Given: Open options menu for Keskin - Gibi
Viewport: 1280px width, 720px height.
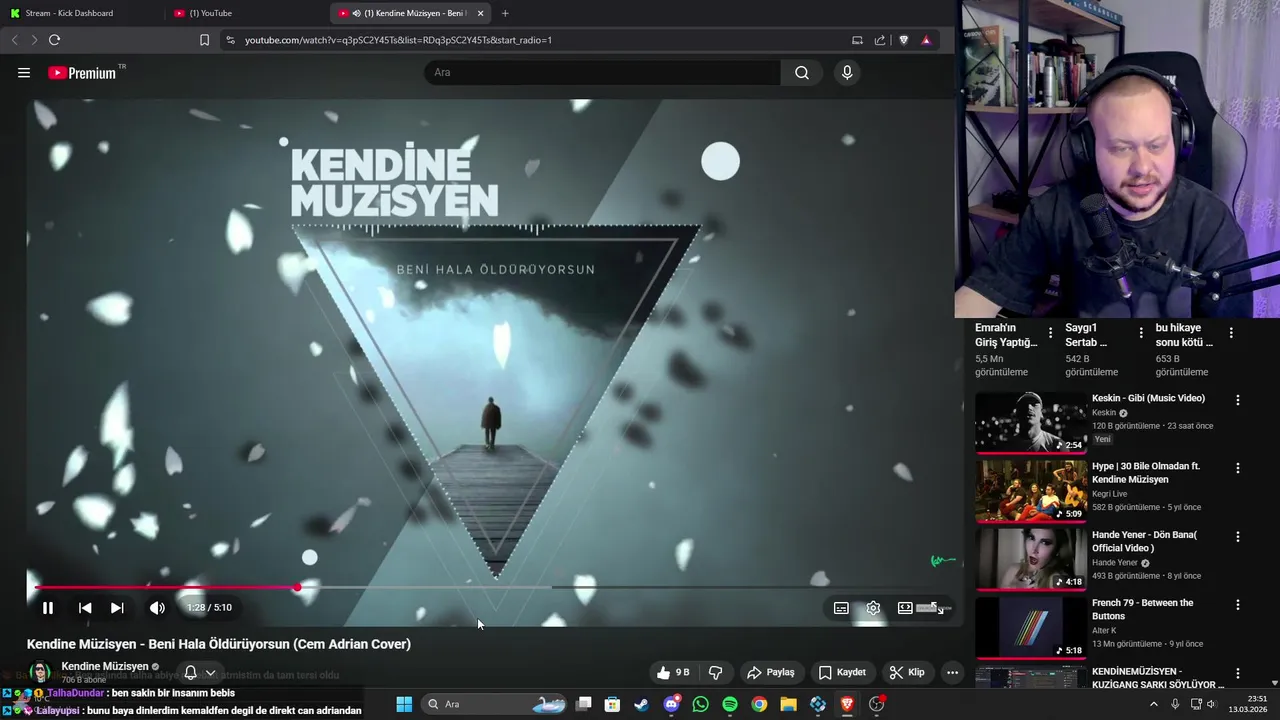Looking at the screenshot, I should (x=1237, y=400).
